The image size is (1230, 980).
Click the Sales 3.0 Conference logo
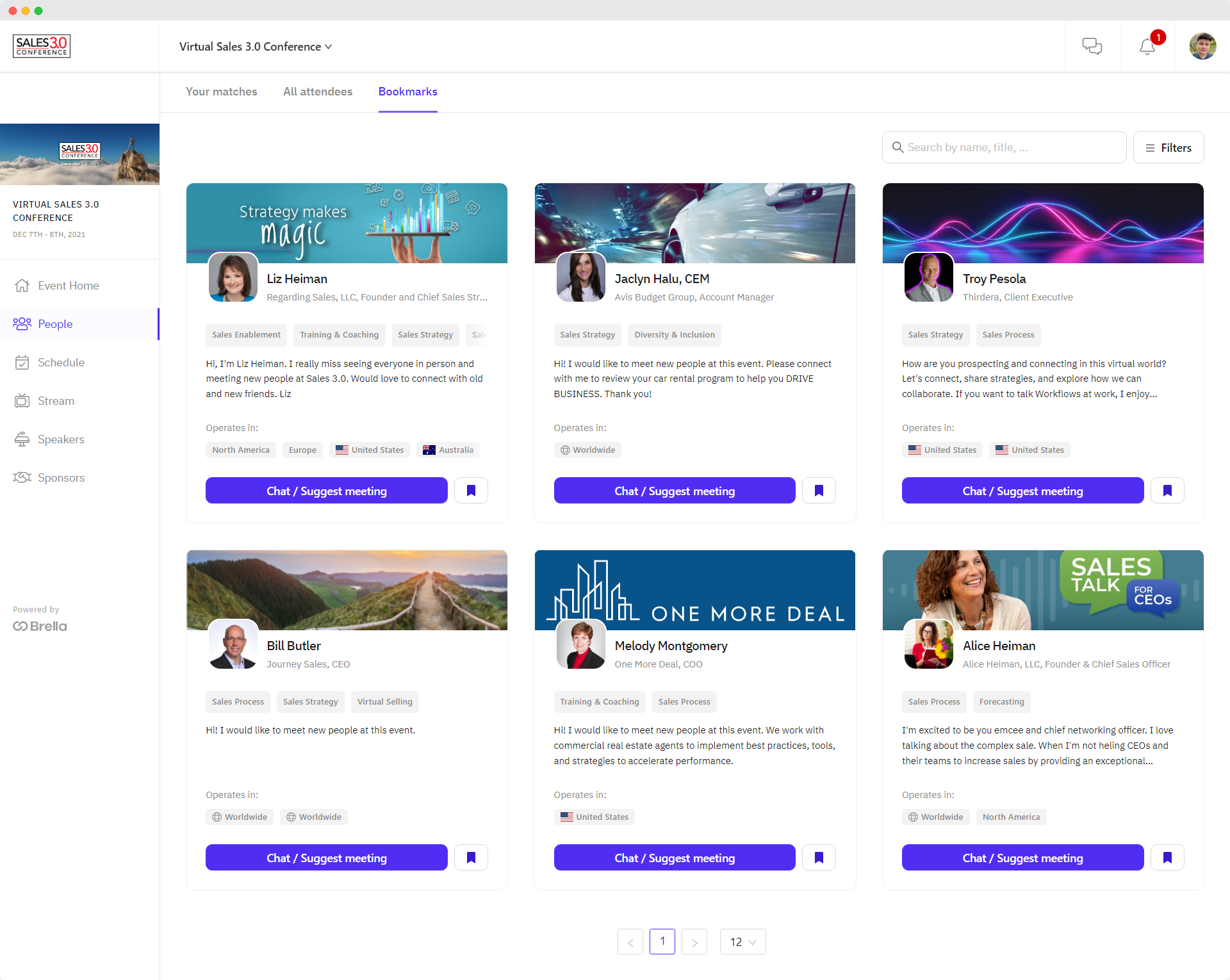(x=42, y=46)
